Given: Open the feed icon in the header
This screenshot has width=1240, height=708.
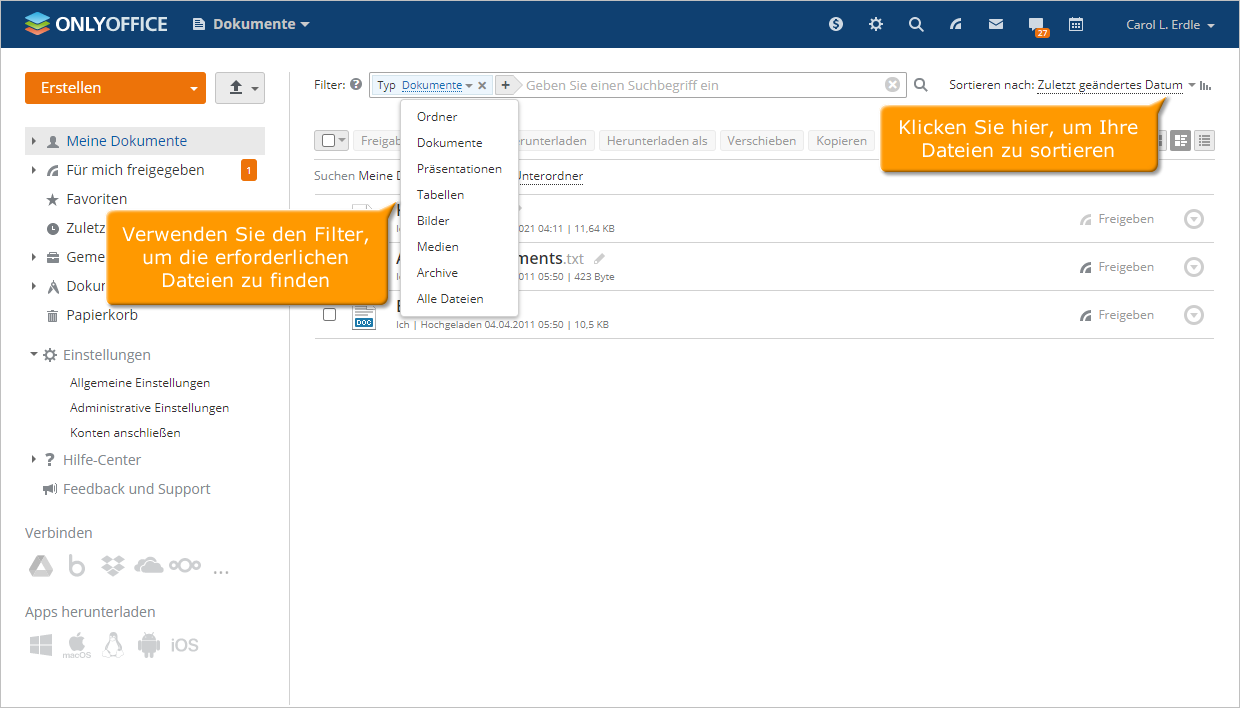Looking at the screenshot, I should tap(956, 24).
